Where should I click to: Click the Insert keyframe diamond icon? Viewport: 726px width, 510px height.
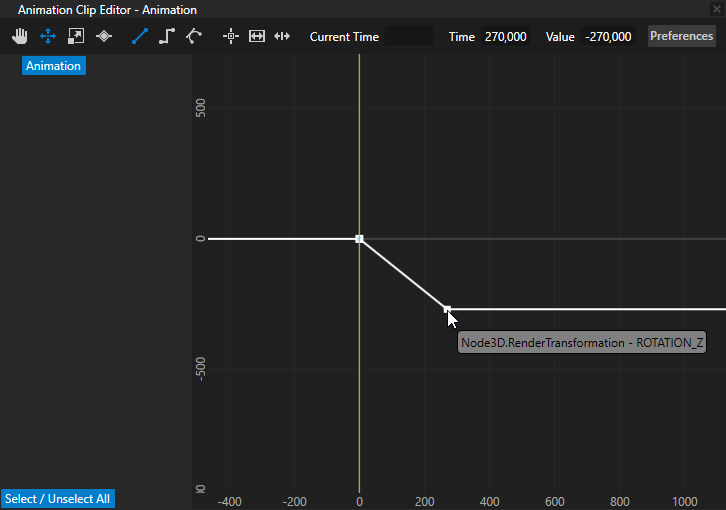104,36
